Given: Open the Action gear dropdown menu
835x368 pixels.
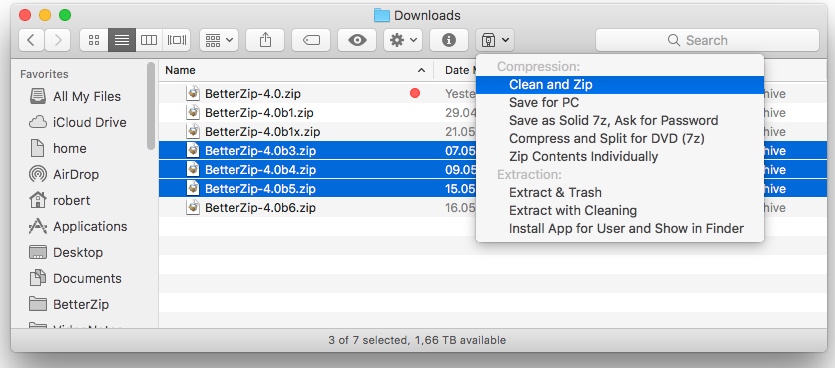Looking at the screenshot, I should [x=403, y=40].
